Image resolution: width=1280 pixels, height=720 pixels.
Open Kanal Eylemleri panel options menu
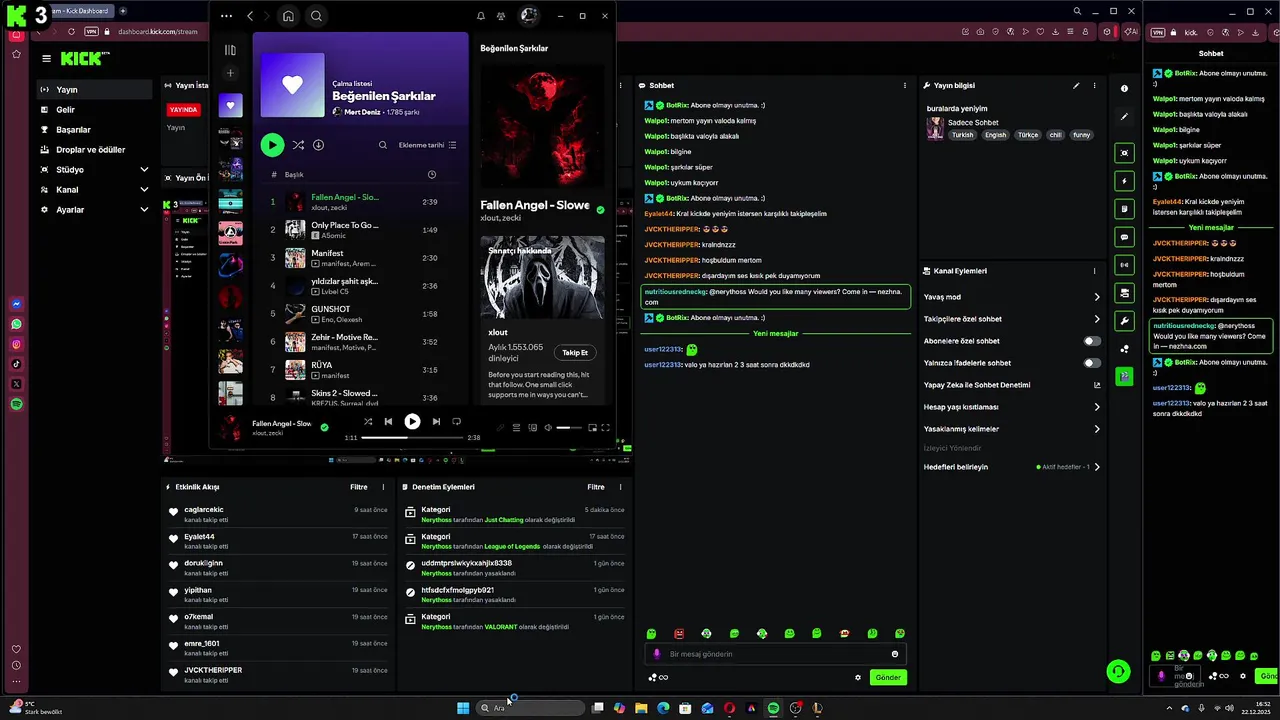(1094, 271)
